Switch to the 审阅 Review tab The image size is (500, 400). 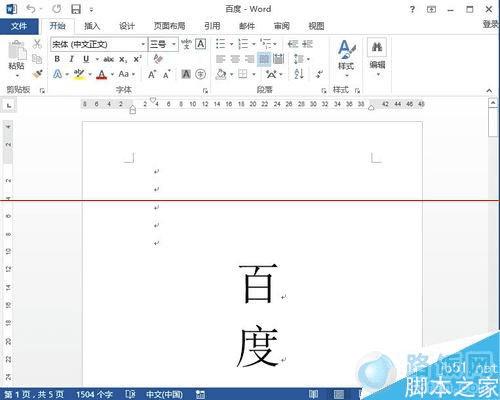click(x=282, y=26)
